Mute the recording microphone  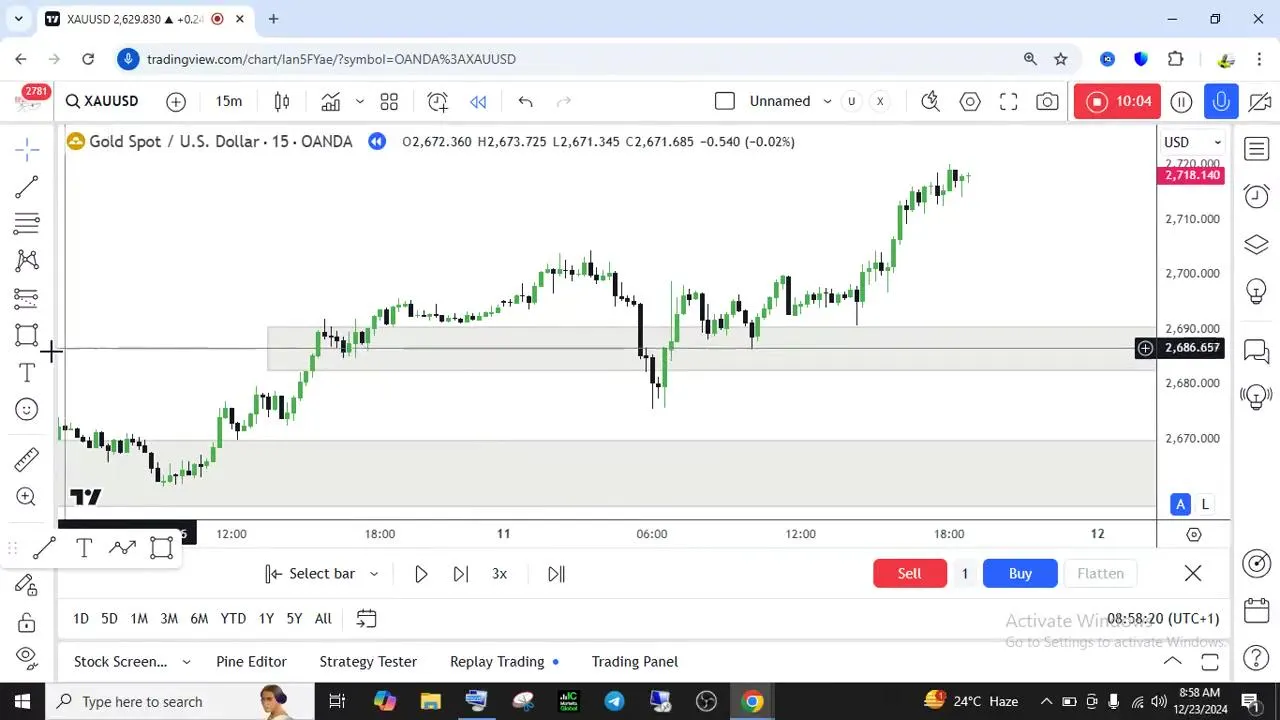(x=1220, y=101)
